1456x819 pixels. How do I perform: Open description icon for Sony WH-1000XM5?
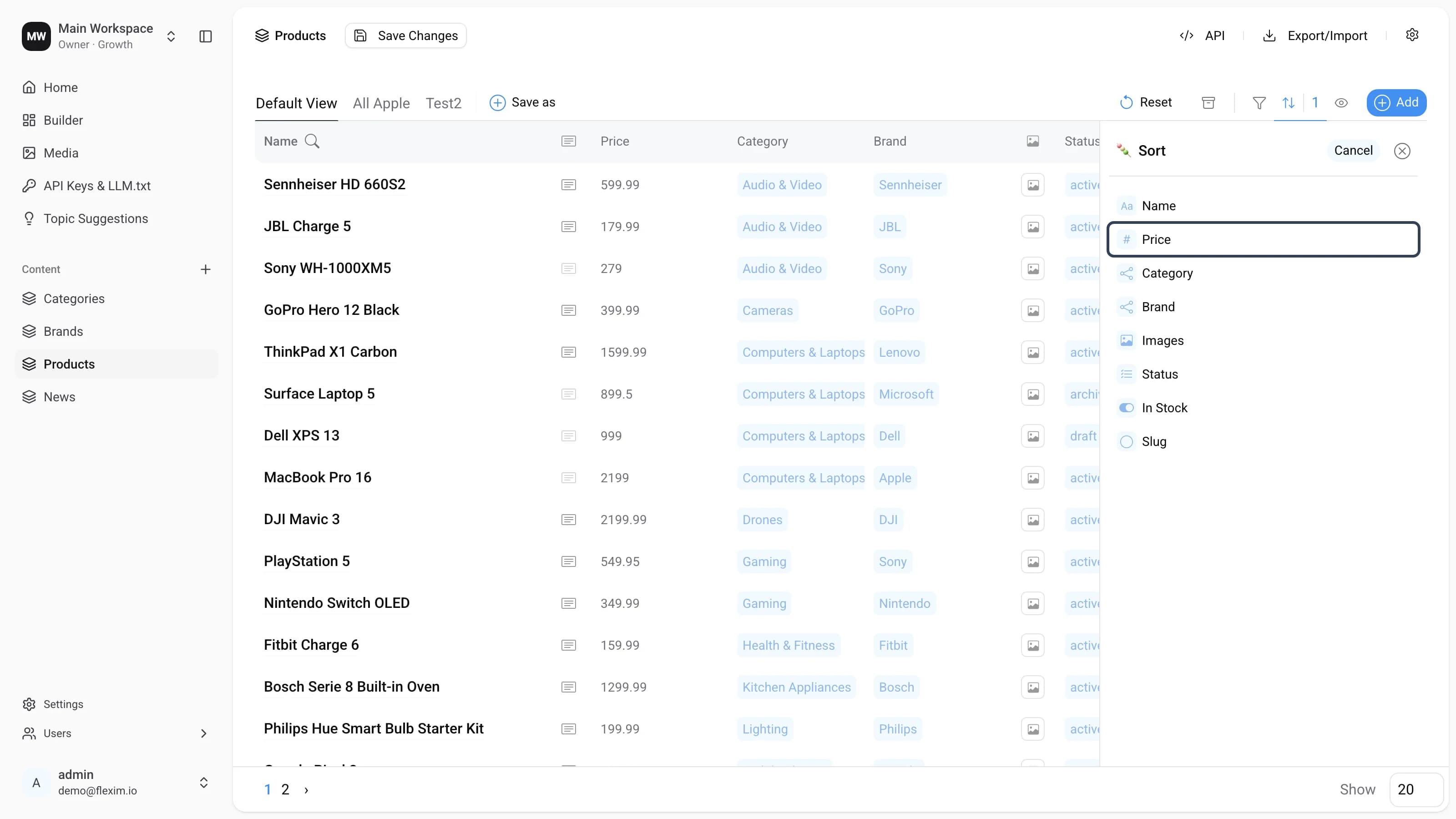pos(569,268)
